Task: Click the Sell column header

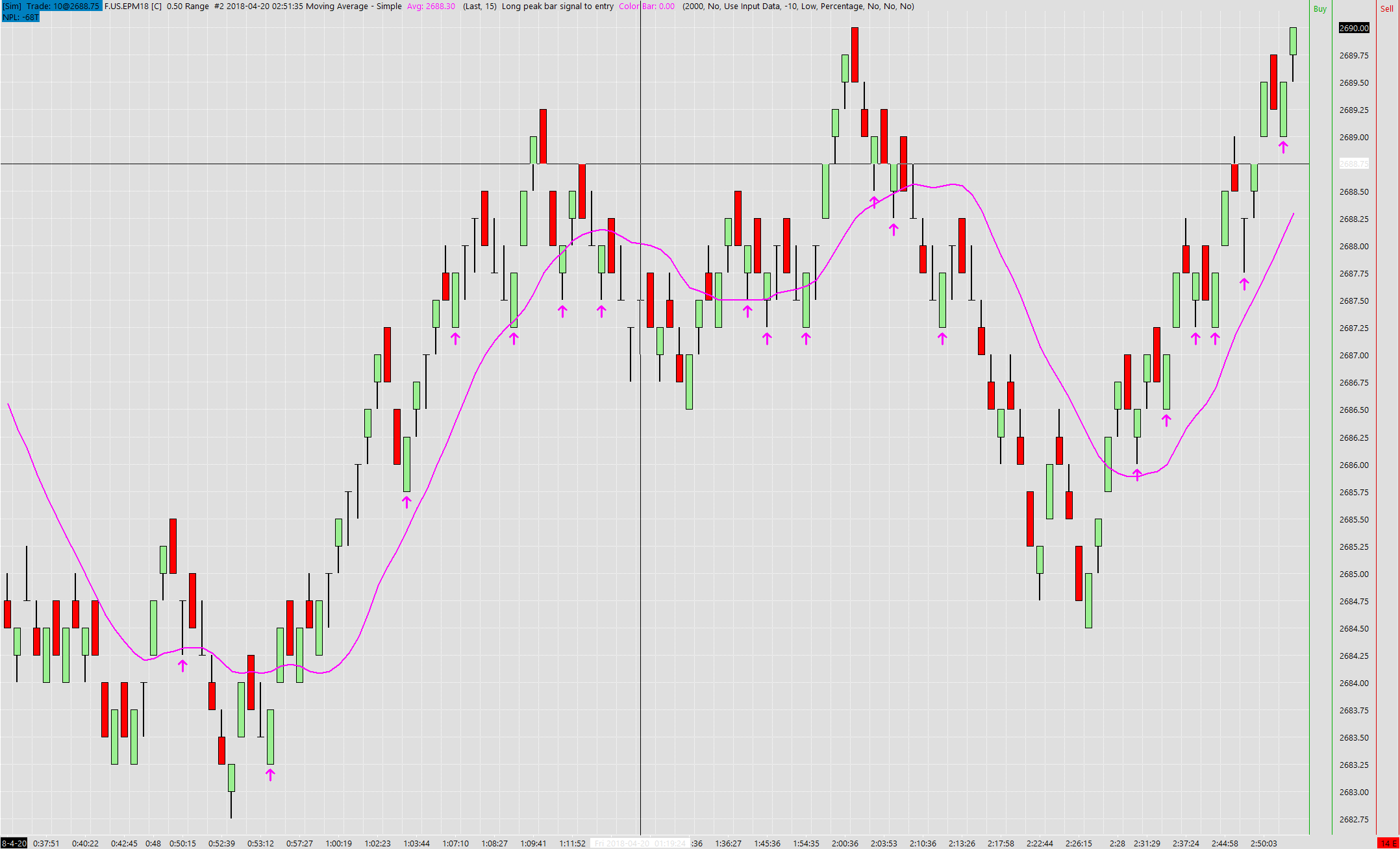Action: click(1386, 9)
